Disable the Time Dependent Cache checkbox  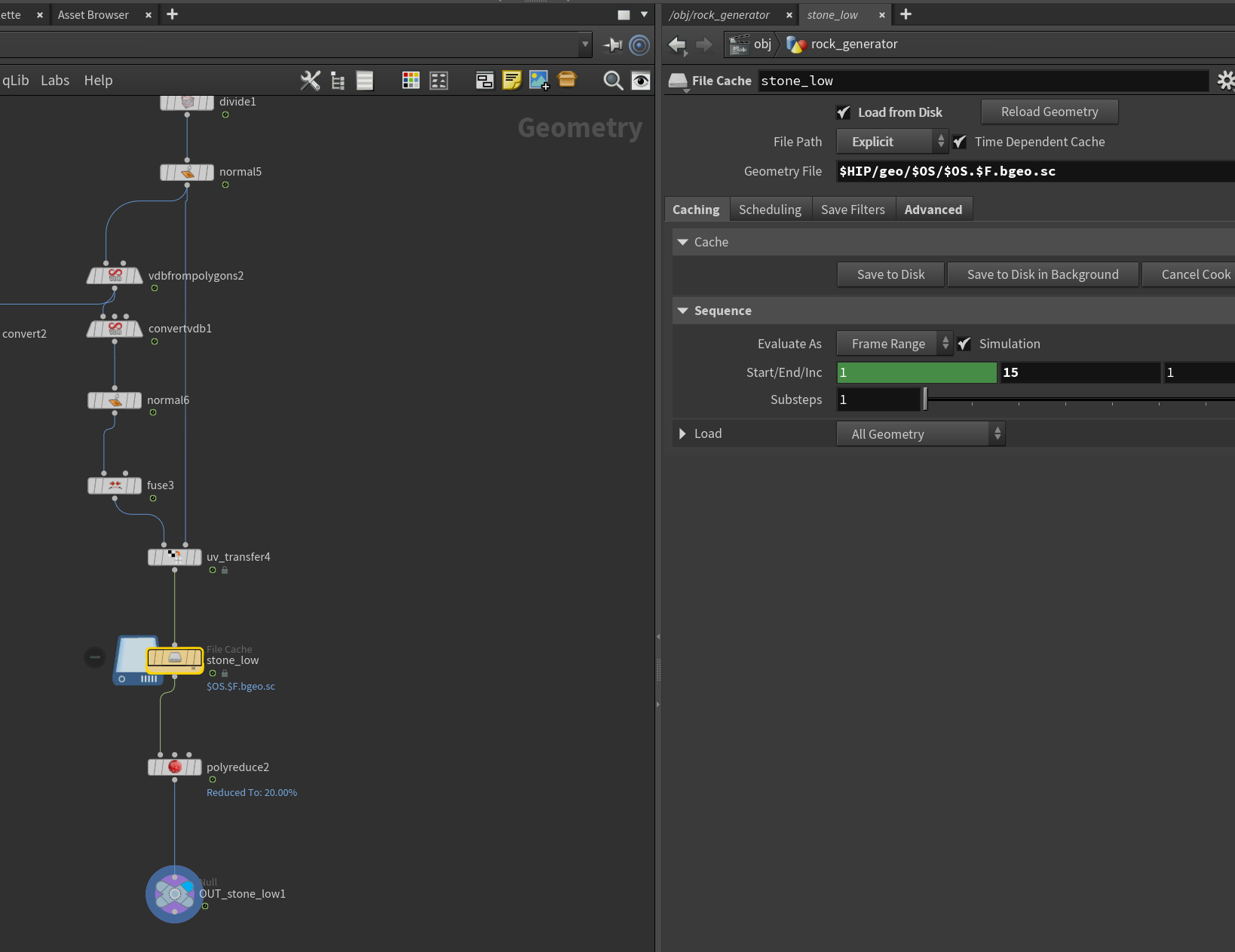point(960,142)
